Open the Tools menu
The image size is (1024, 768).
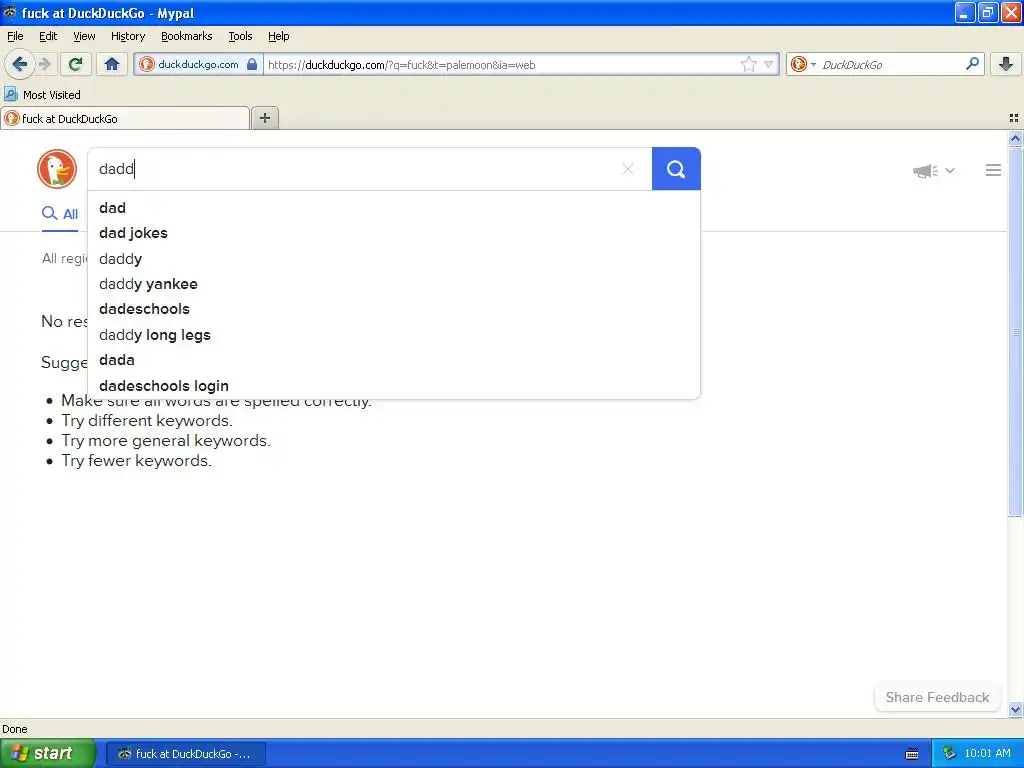click(240, 36)
